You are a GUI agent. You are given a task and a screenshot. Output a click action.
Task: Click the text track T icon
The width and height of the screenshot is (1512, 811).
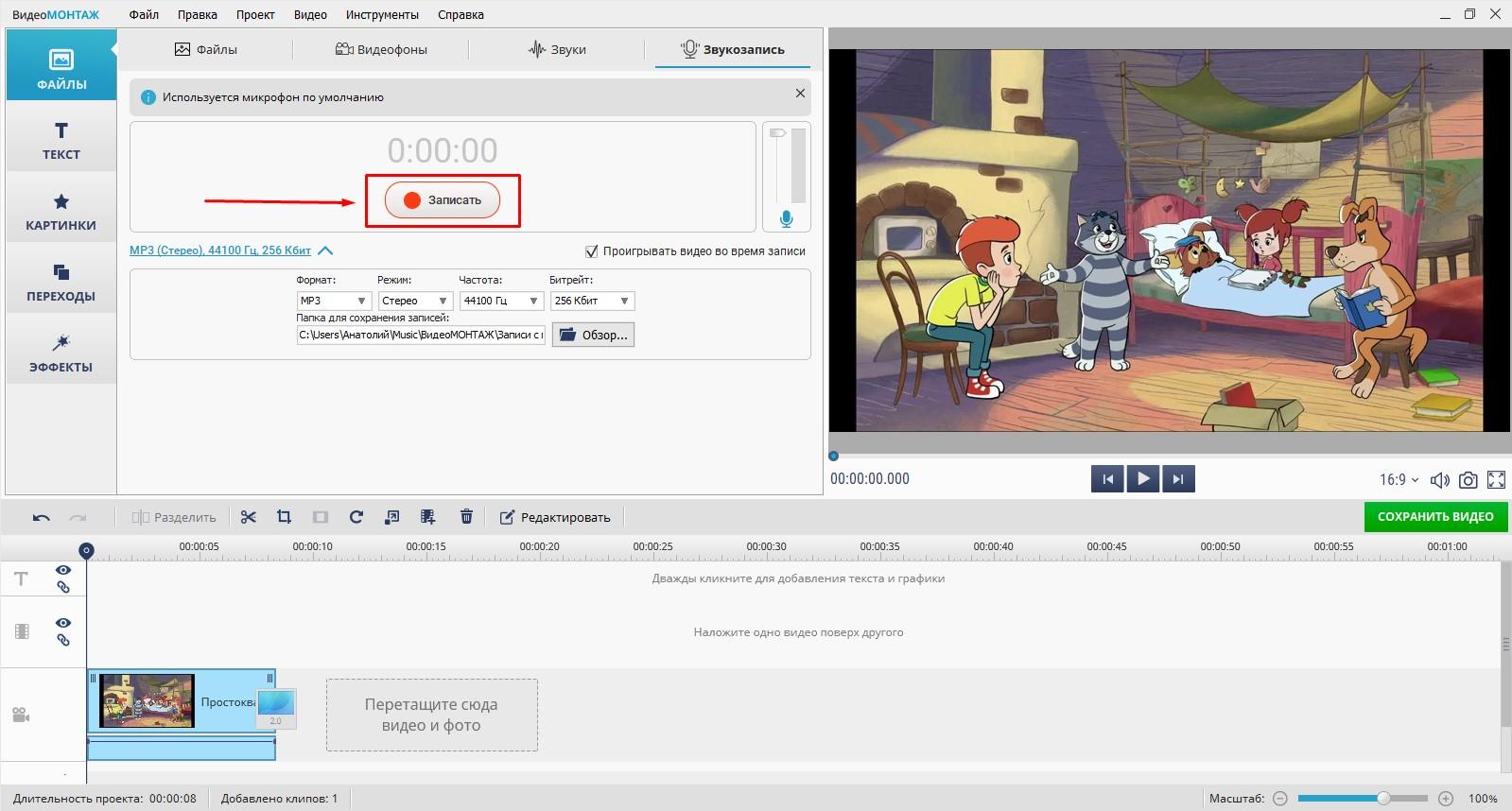click(x=21, y=578)
